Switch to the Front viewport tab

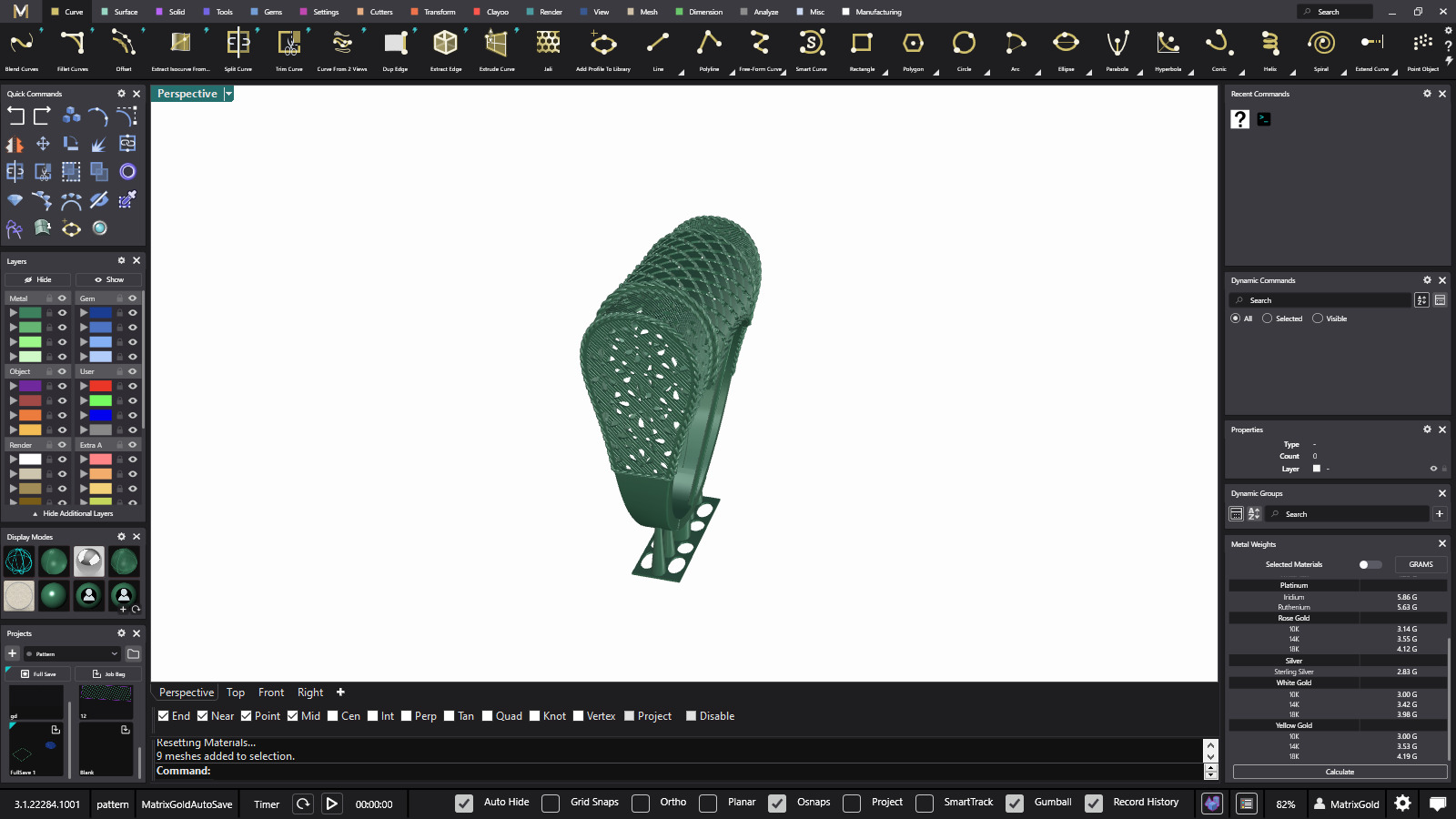click(x=271, y=693)
